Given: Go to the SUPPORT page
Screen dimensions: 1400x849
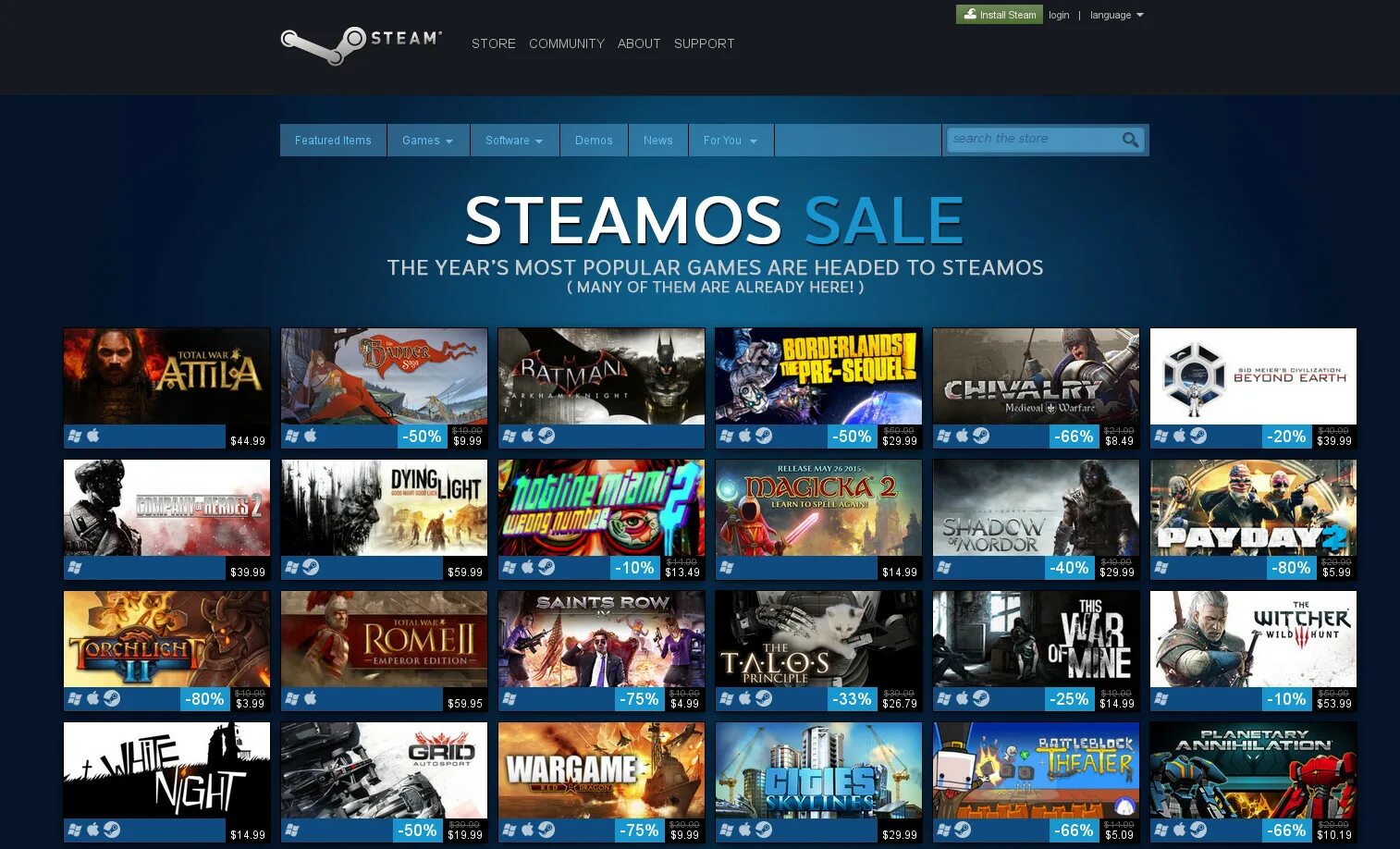Looking at the screenshot, I should click(x=705, y=43).
